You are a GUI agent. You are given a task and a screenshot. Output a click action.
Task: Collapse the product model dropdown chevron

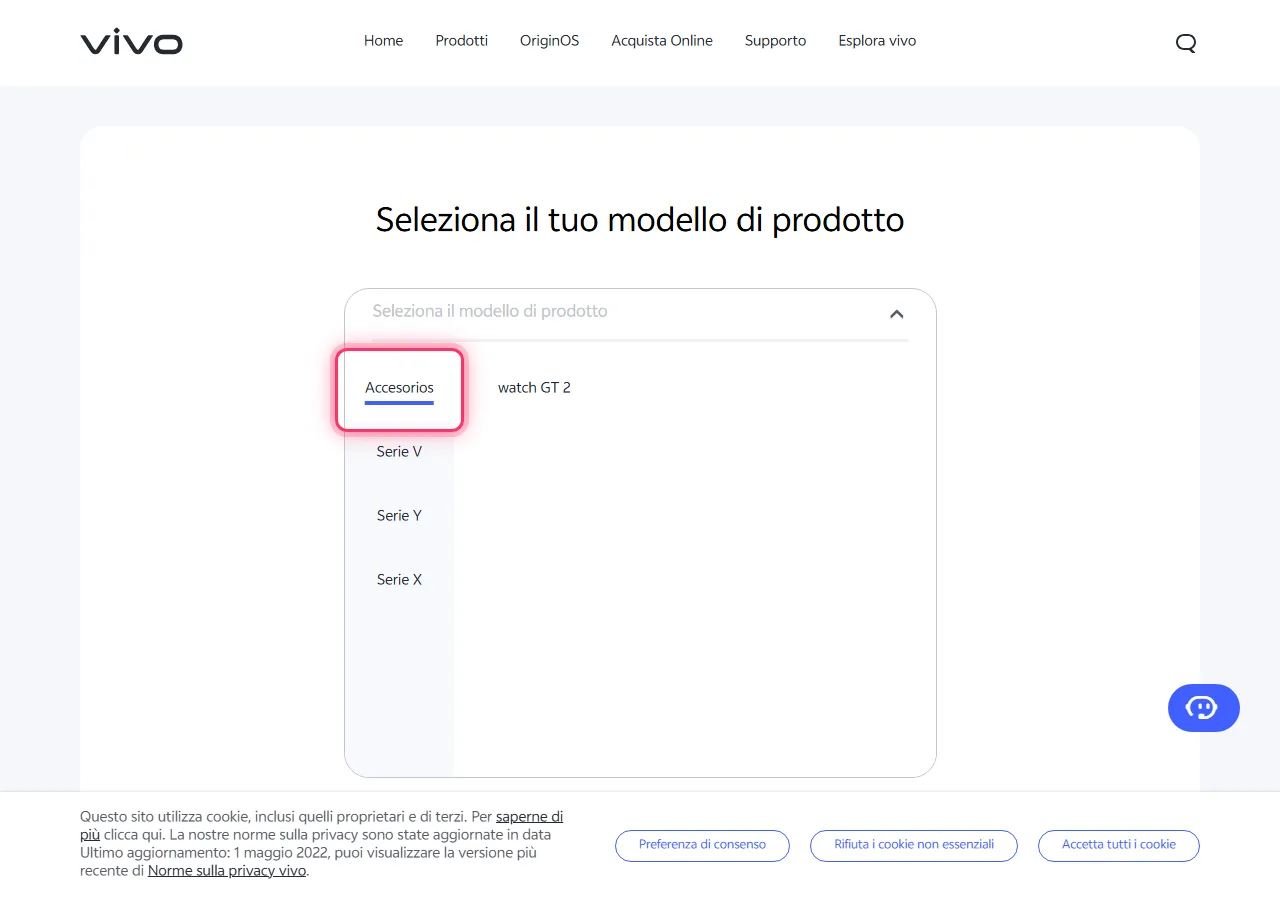[x=897, y=314]
